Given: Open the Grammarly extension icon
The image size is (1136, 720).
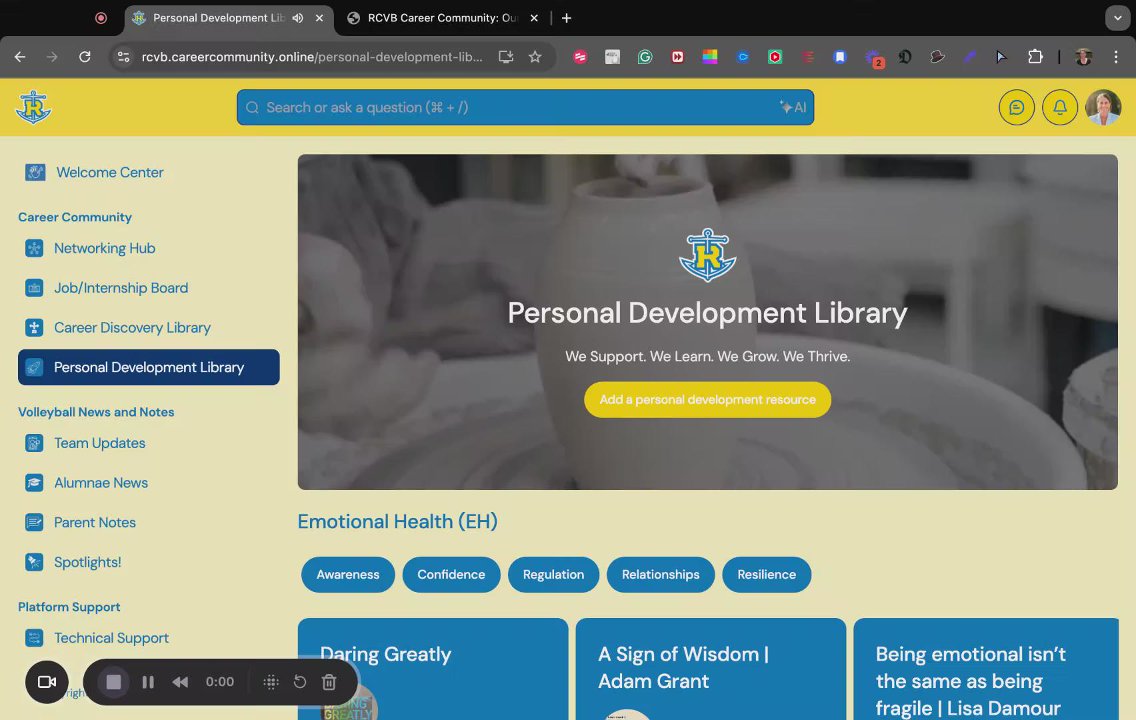Looking at the screenshot, I should (x=645, y=56).
